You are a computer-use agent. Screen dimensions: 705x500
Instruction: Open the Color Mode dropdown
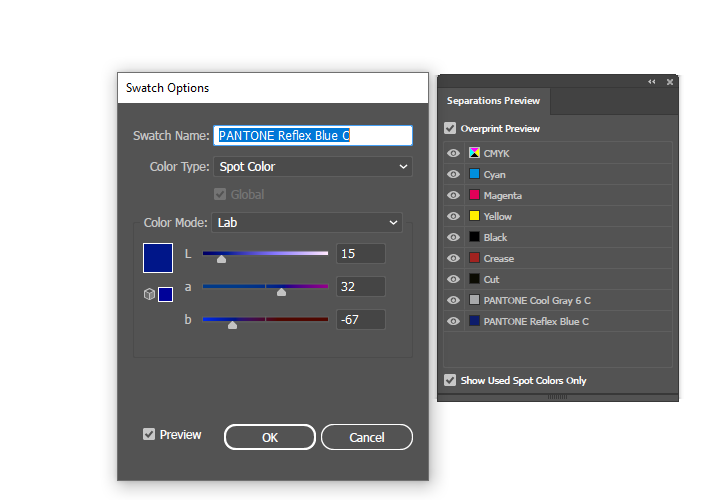coord(307,222)
